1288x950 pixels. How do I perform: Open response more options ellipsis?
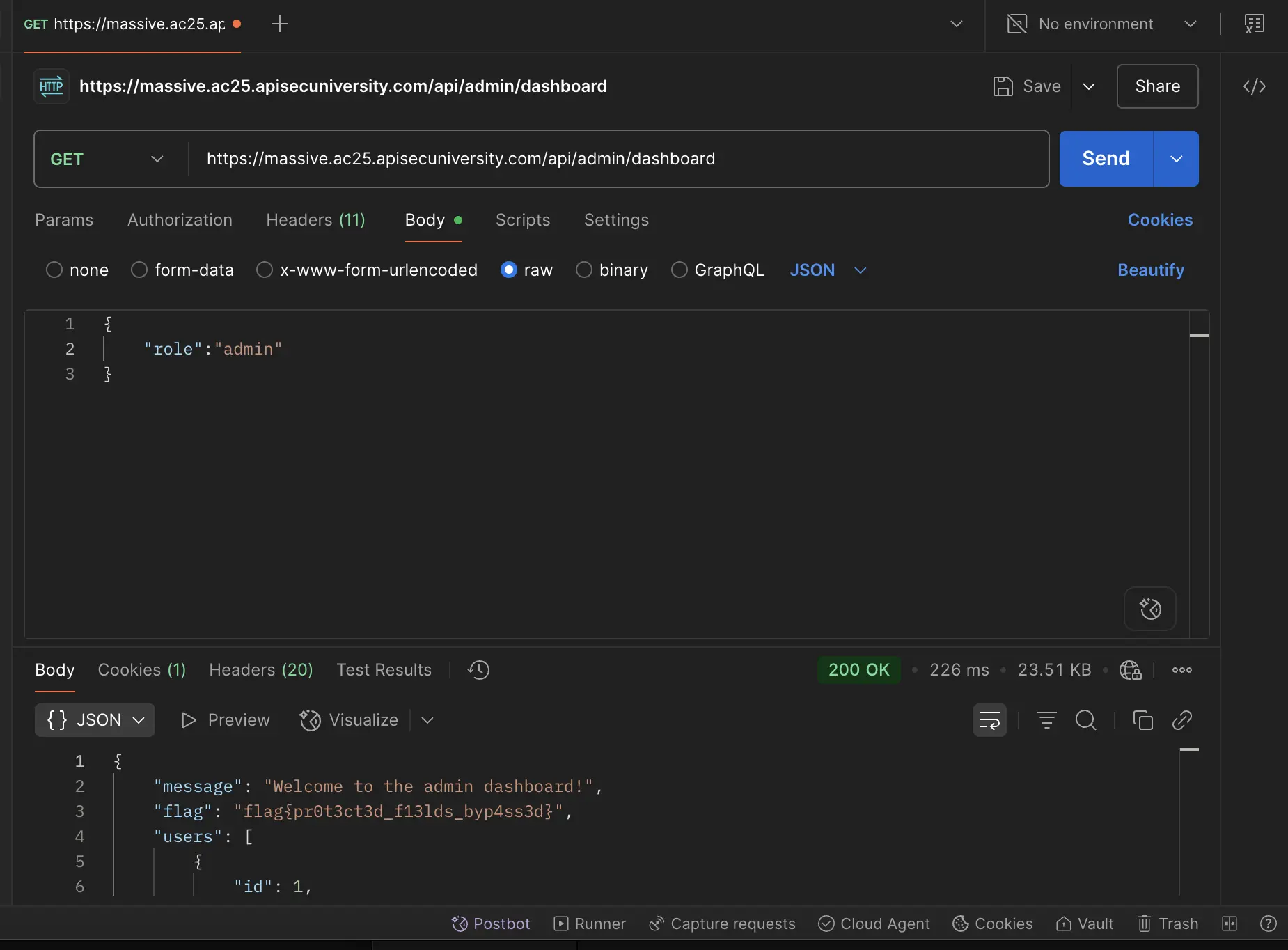1181,670
